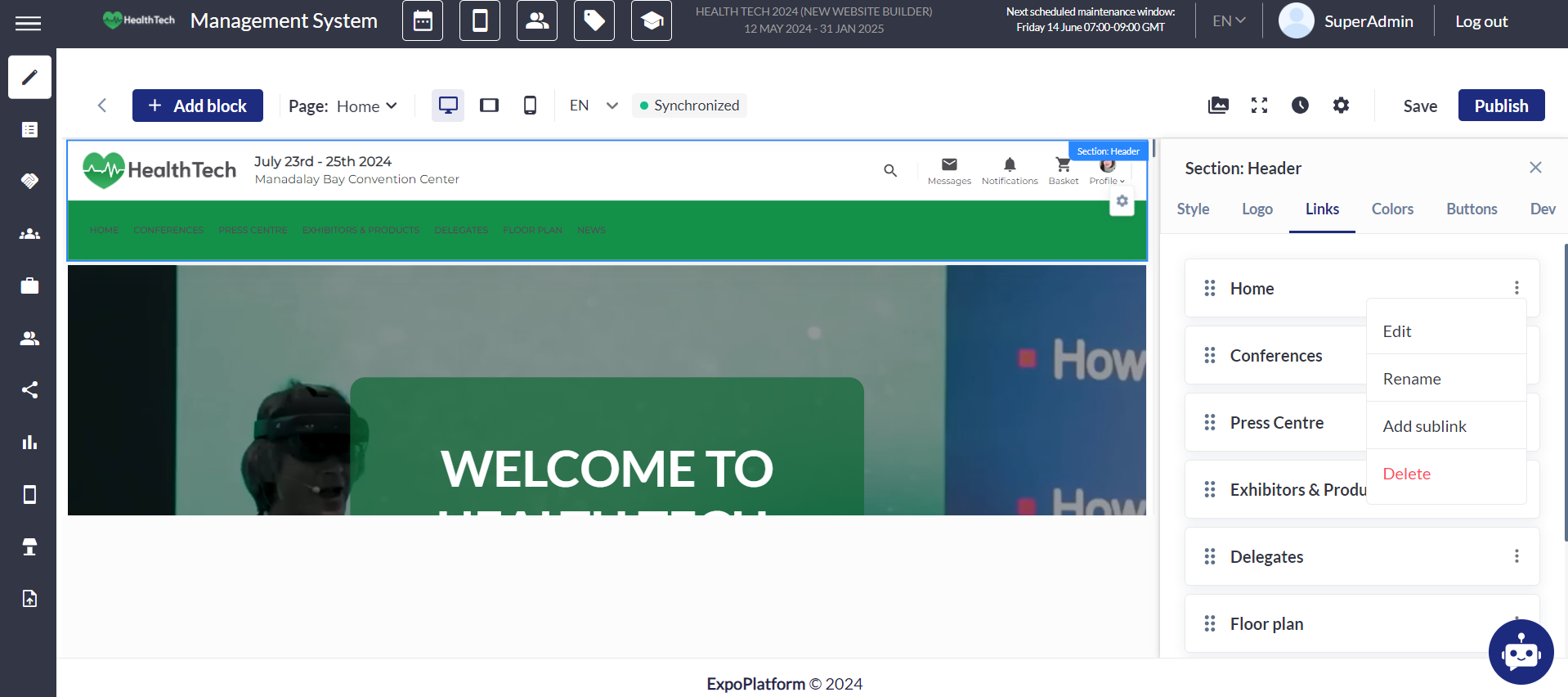Open the price tag icon in top bar
The width and height of the screenshot is (1568, 697).
click(x=594, y=21)
